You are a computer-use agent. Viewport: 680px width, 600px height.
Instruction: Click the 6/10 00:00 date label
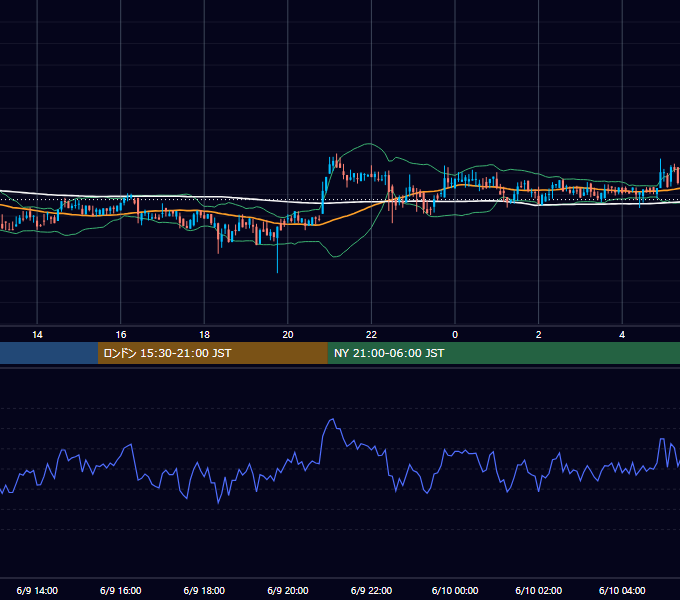tap(455, 590)
